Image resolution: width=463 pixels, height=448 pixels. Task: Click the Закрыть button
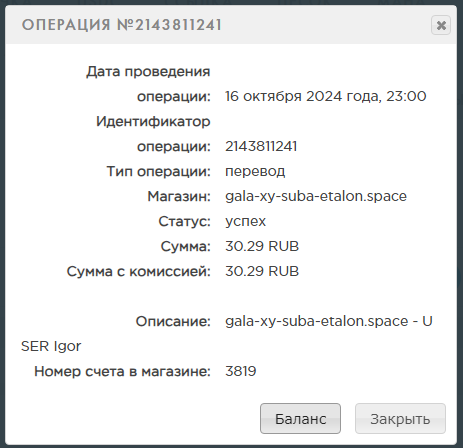click(400, 419)
